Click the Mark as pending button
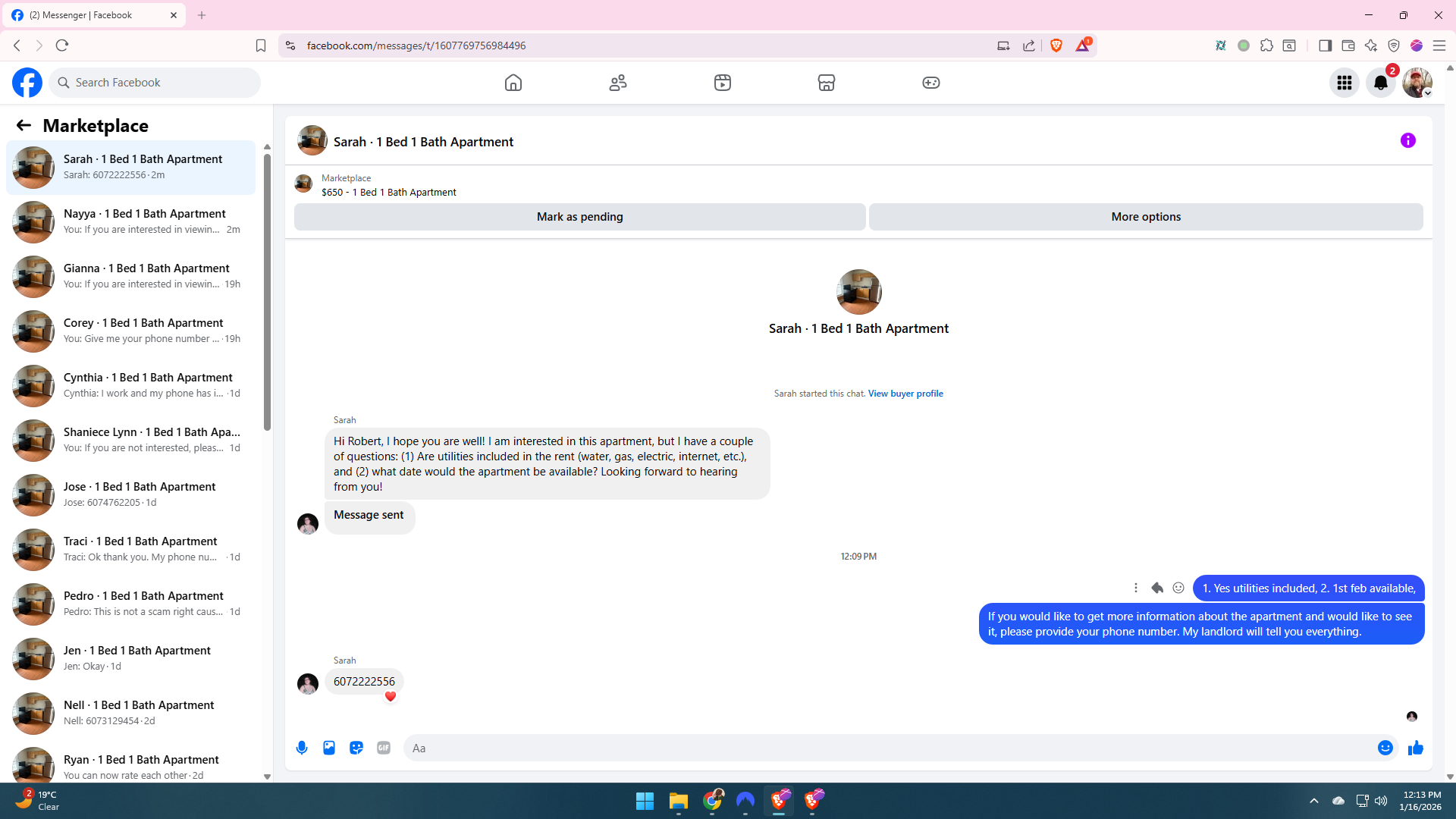 (579, 217)
